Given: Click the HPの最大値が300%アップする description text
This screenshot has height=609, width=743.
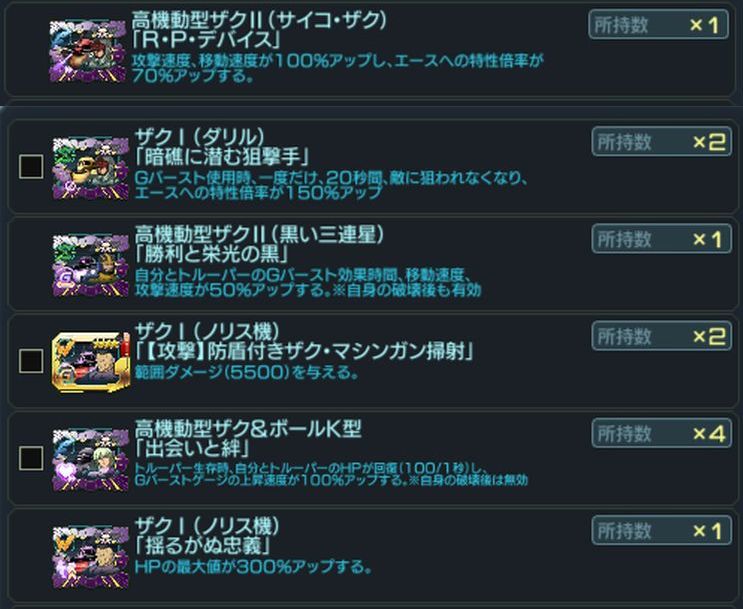Looking at the screenshot, I should 253,567.
